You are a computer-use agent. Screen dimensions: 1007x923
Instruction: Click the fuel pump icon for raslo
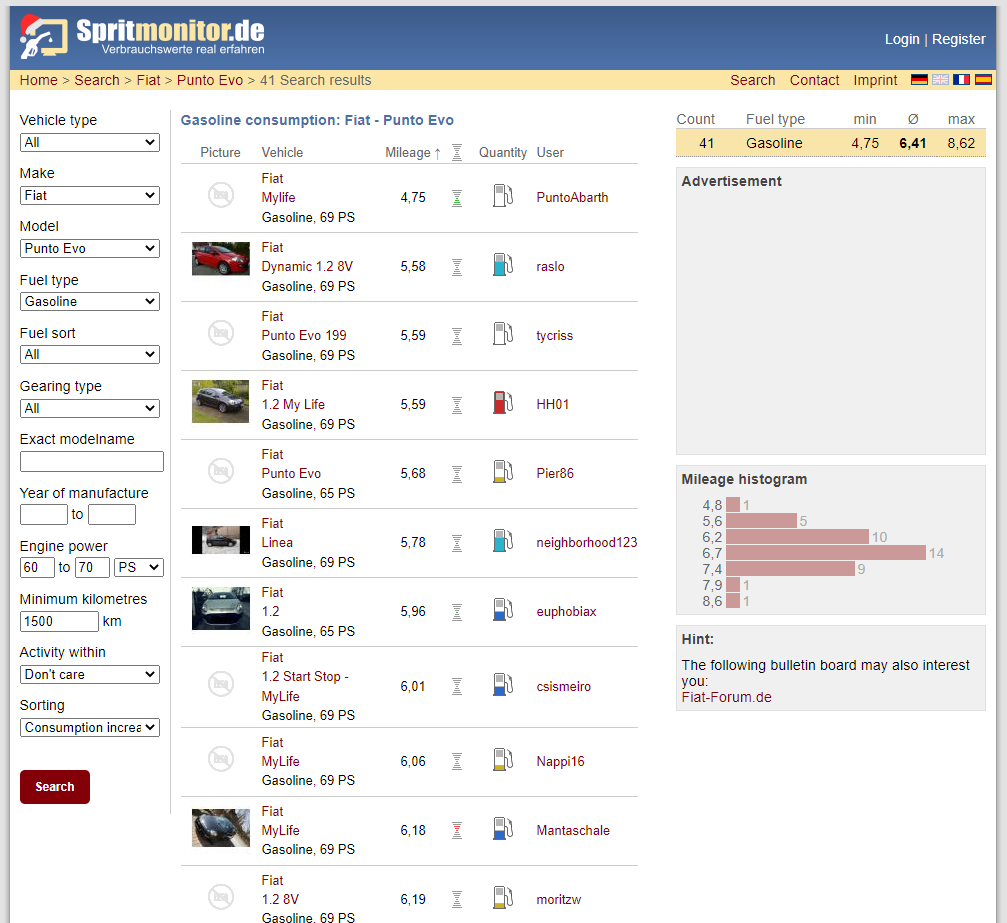[503, 265]
